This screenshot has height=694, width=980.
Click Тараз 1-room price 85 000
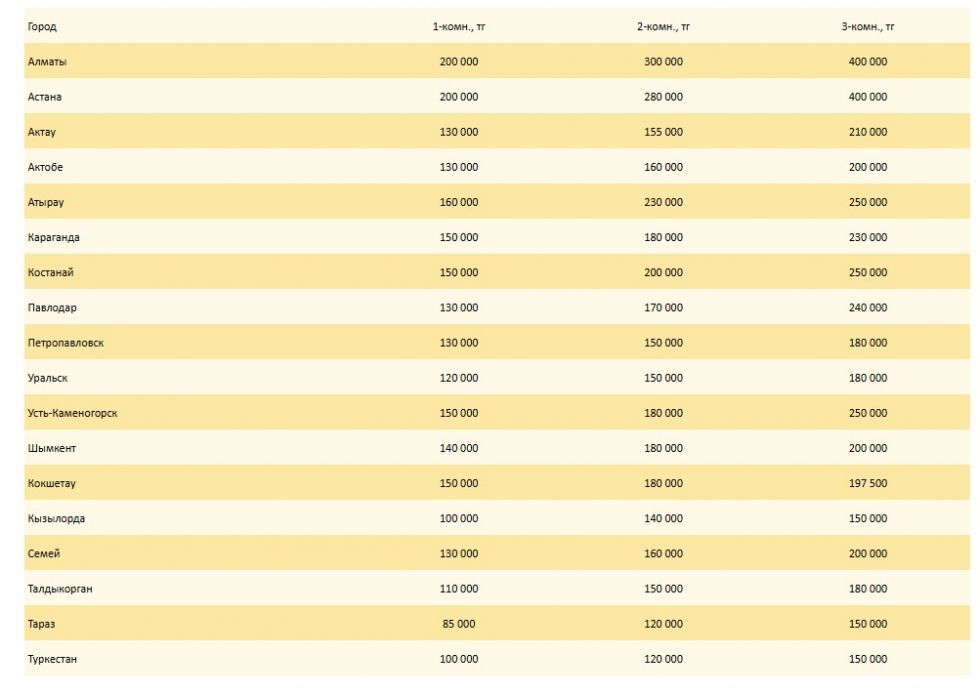[x=459, y=624]
